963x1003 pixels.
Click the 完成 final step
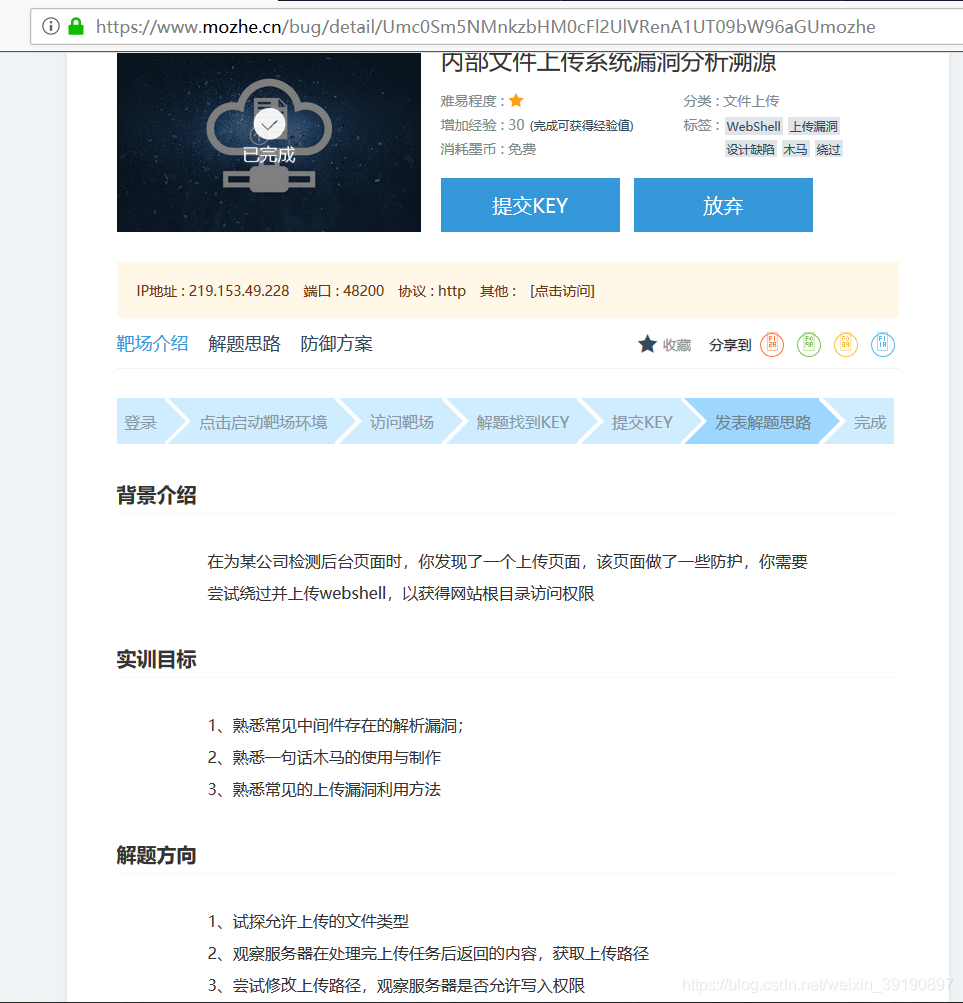[x=870, y=422]
